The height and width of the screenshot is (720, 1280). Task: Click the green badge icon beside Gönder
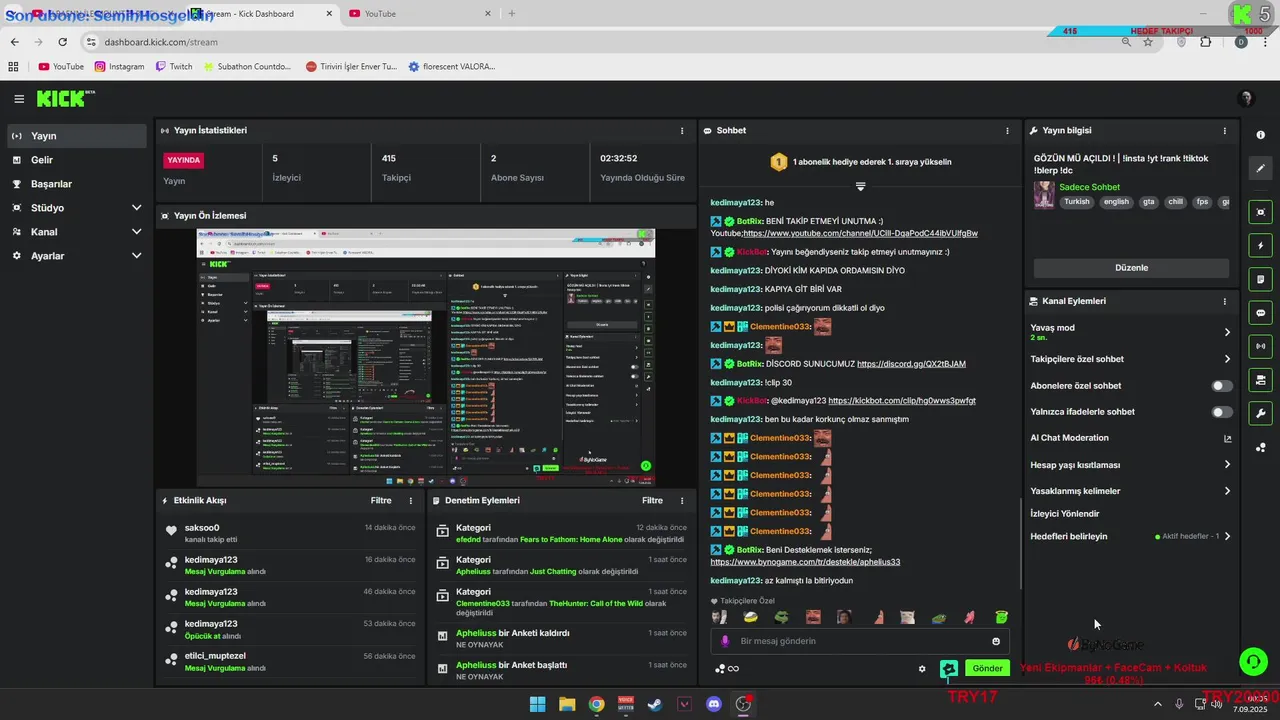coord(949,668)
